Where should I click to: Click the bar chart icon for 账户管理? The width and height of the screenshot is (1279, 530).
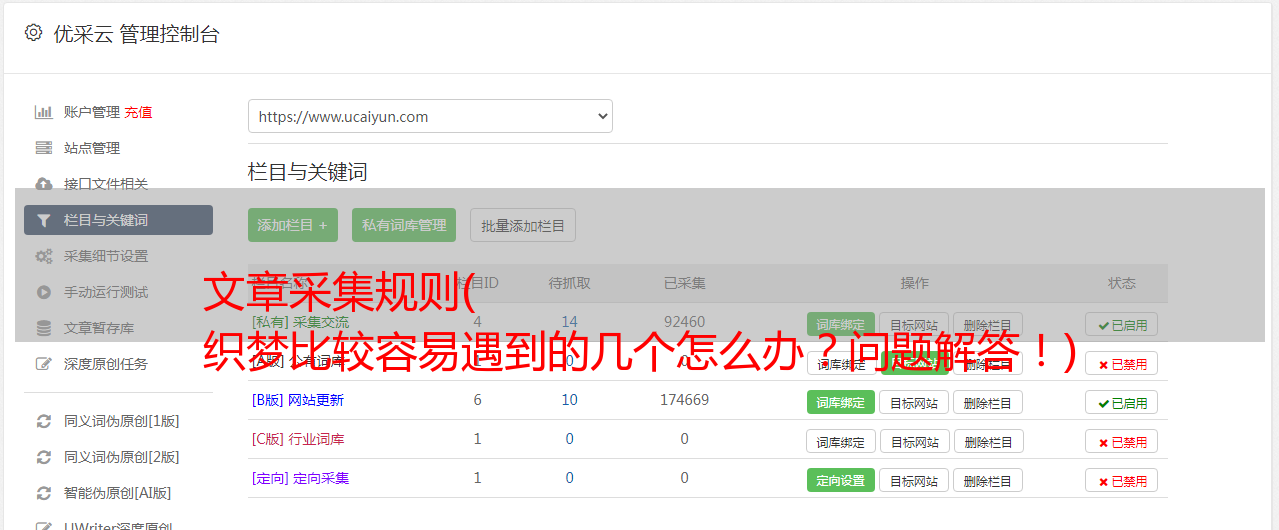43,112
